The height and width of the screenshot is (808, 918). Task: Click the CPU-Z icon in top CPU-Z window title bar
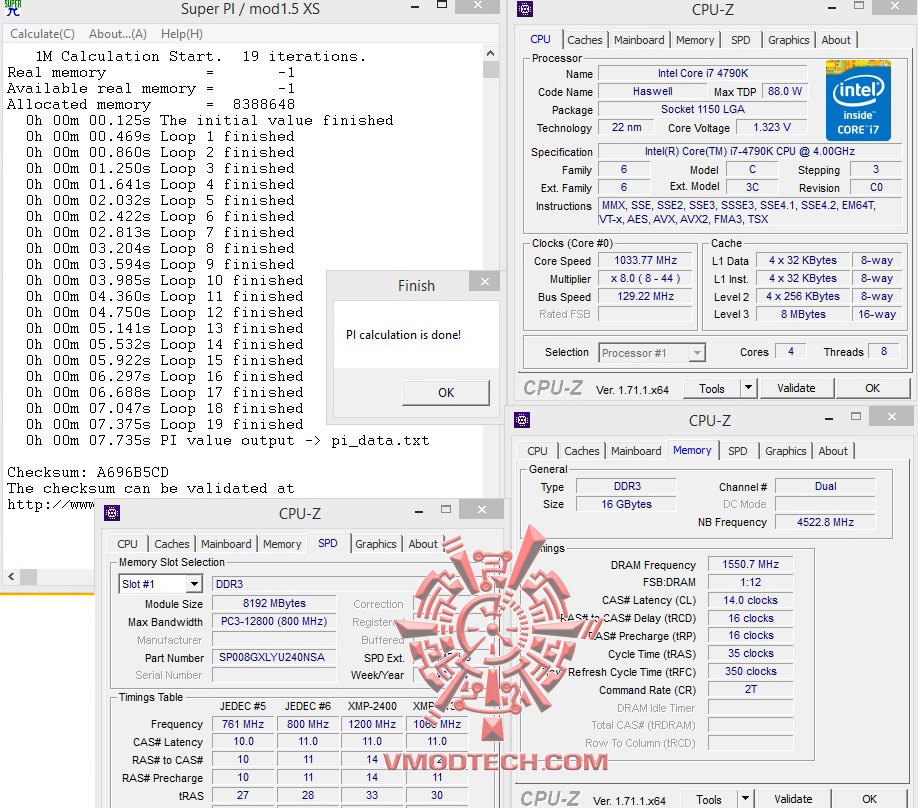525,9
